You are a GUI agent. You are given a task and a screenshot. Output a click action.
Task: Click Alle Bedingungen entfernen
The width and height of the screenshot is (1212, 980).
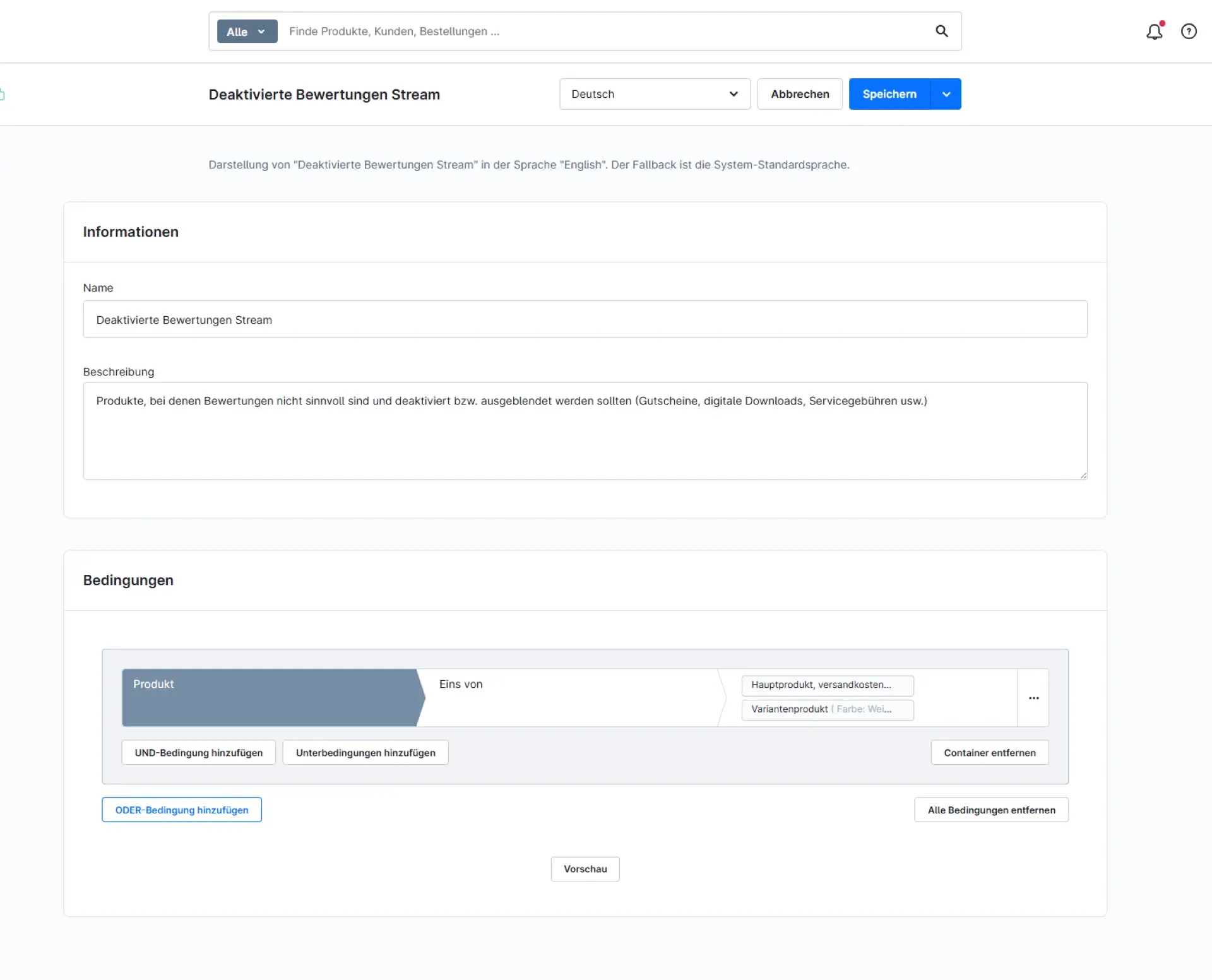[x=991, y=810]
